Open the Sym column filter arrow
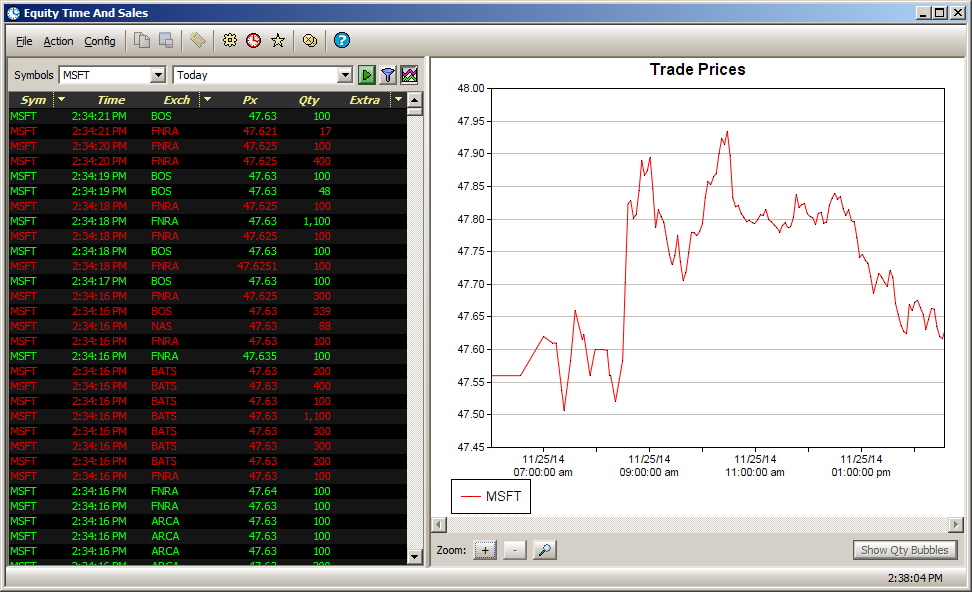 61,99
